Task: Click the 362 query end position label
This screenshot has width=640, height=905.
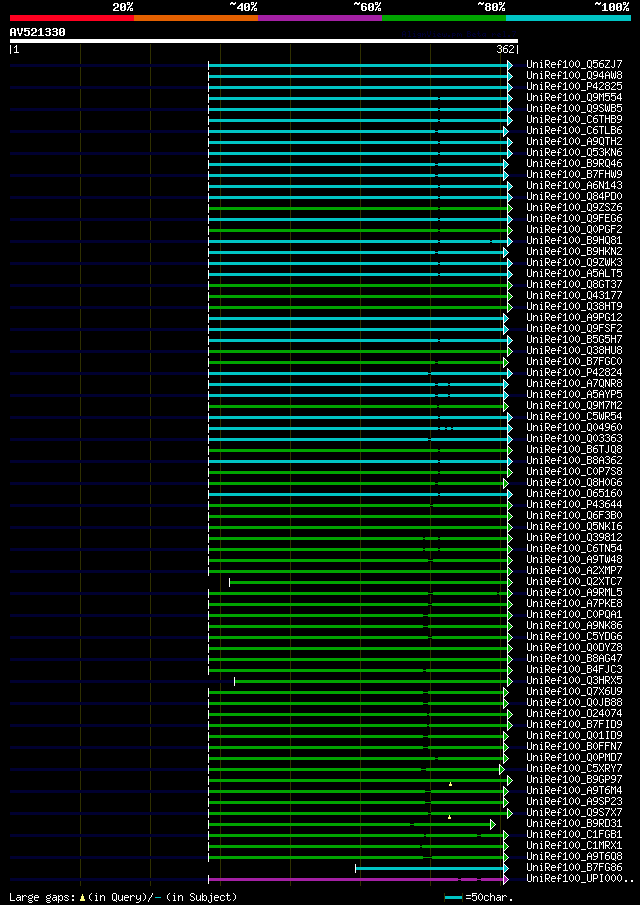Action: click(505, 50)
